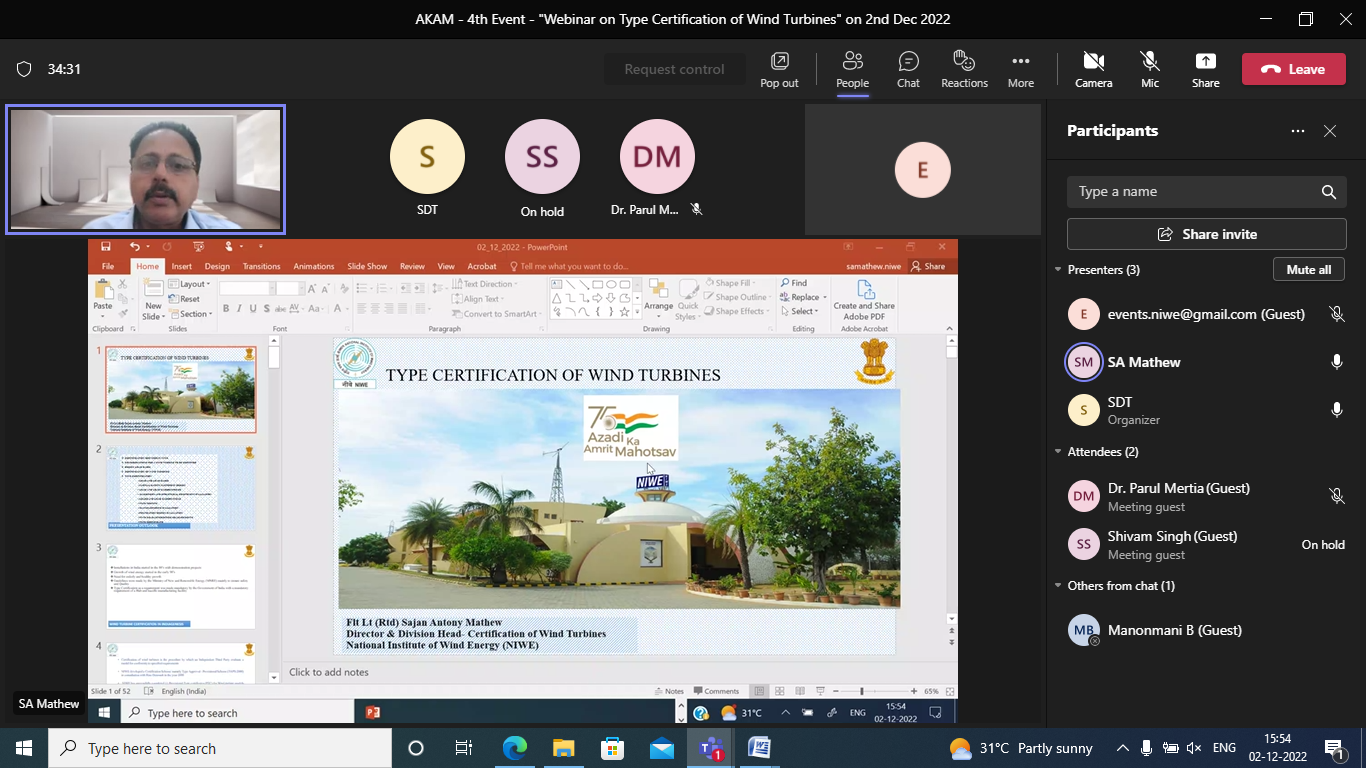
Task: Open the Chat panel
Action: pos(908,69)
